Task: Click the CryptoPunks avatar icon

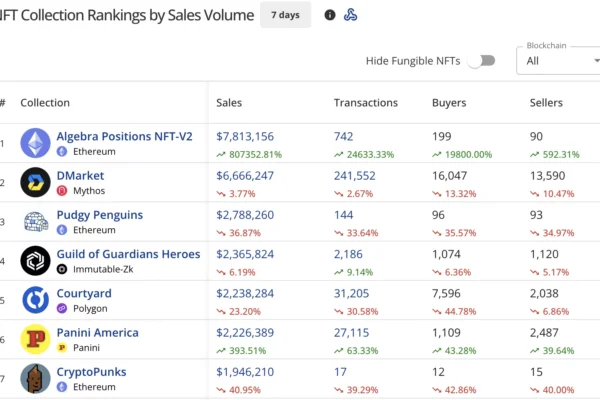Action: tap(36, 378)
